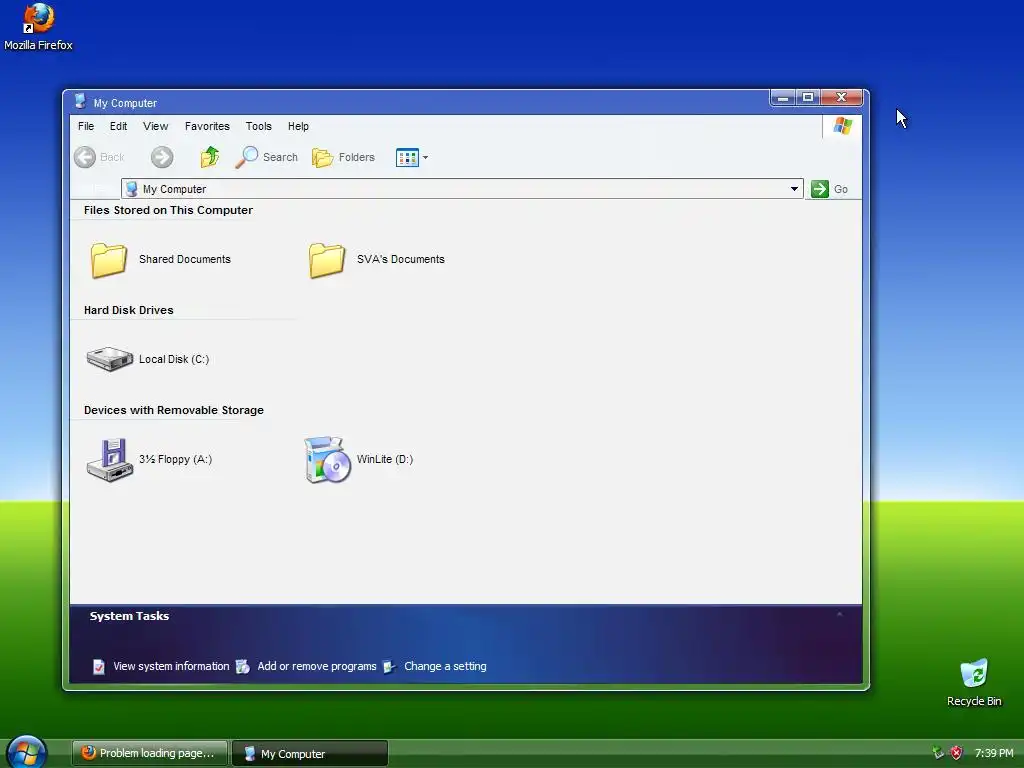Click the SVA's Documents label
The image size is (1024, 768).
[x=400, y=259]
